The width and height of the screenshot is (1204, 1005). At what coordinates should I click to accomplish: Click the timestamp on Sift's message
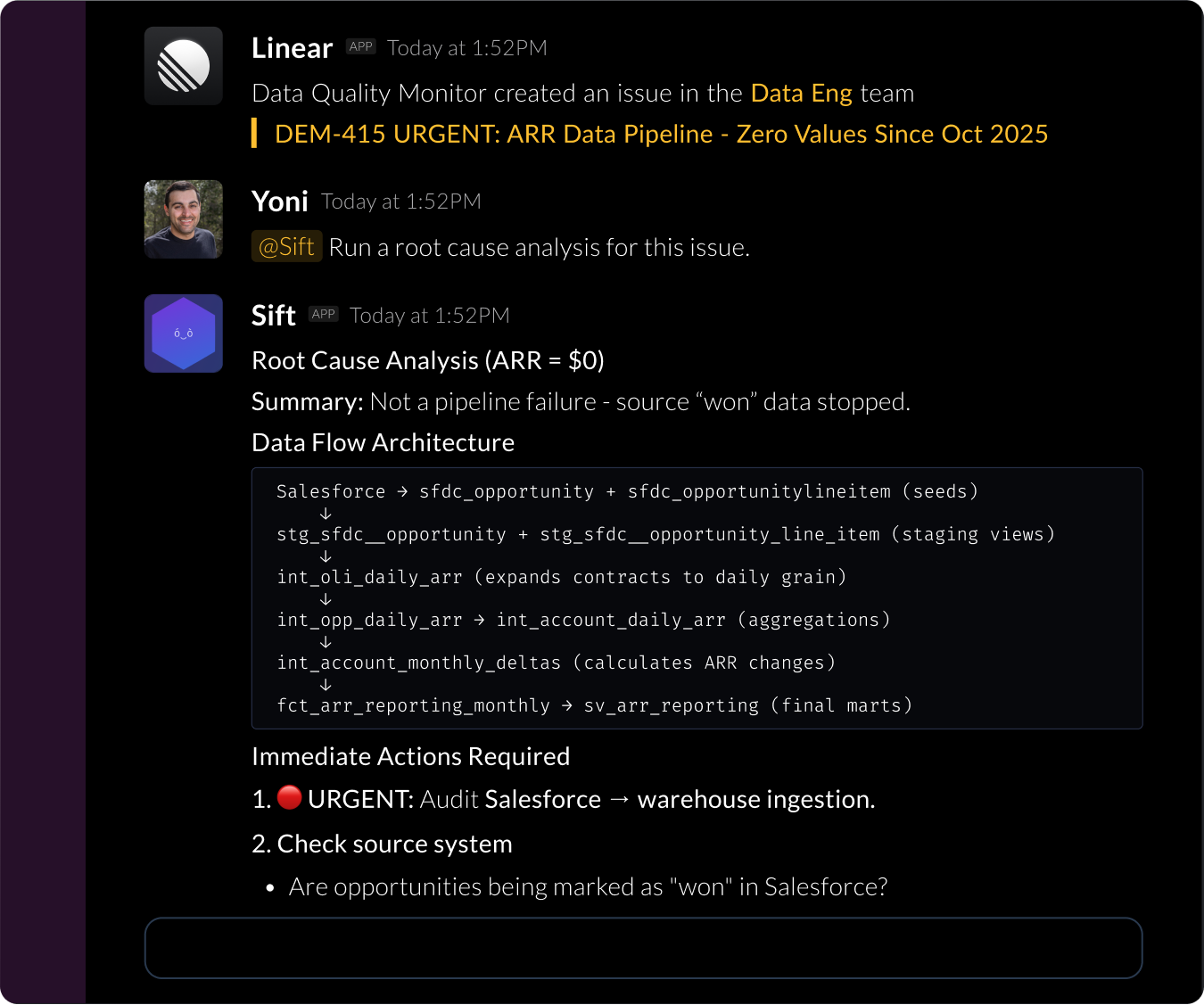tap(430, 316)
